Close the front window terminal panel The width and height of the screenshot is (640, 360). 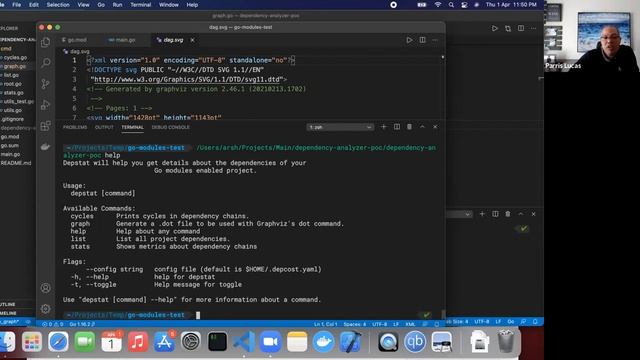click(435, 127)
